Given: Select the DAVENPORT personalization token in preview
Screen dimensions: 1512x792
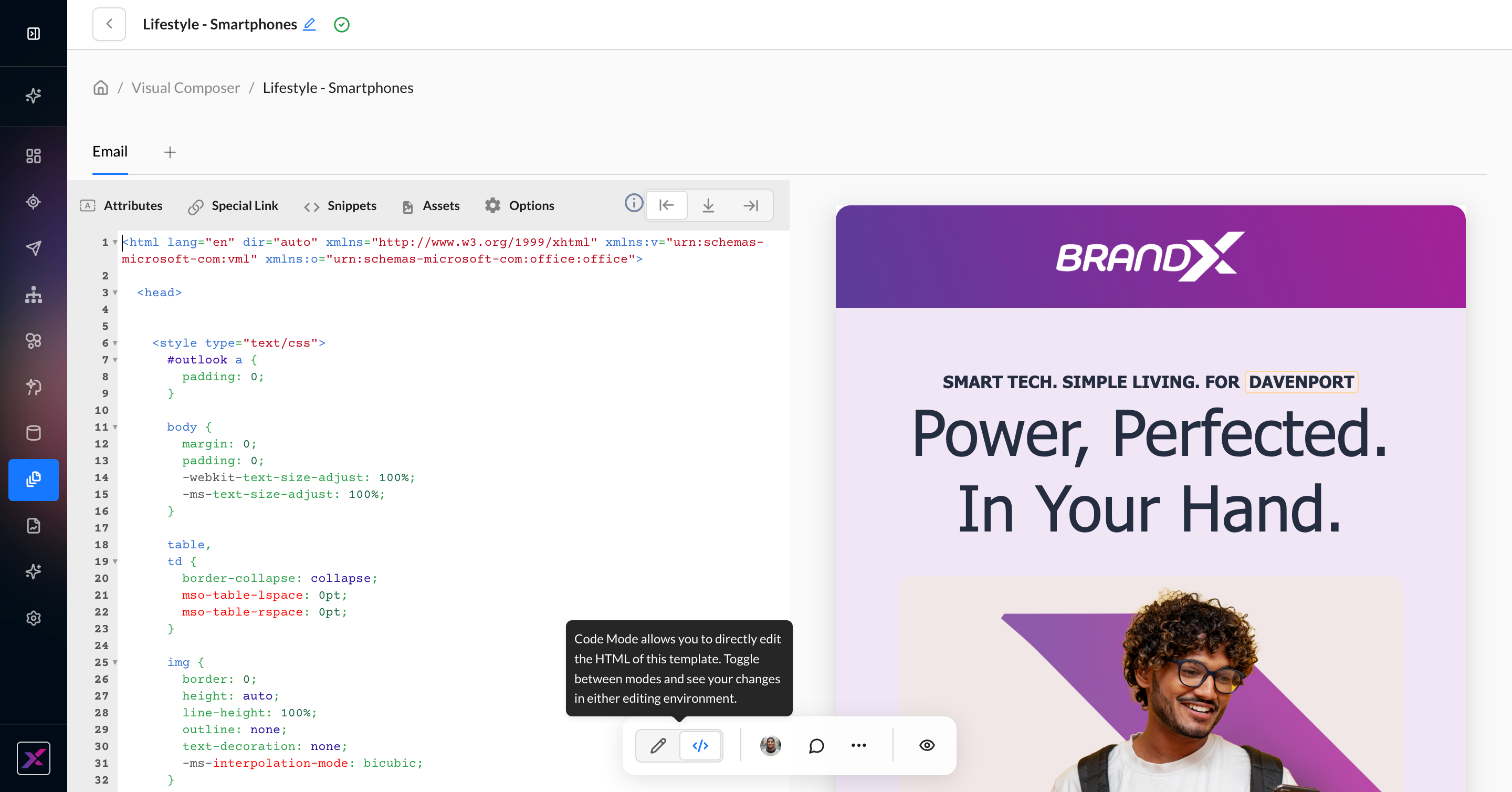Looking at the screenshot, I should coord(1301,382).
